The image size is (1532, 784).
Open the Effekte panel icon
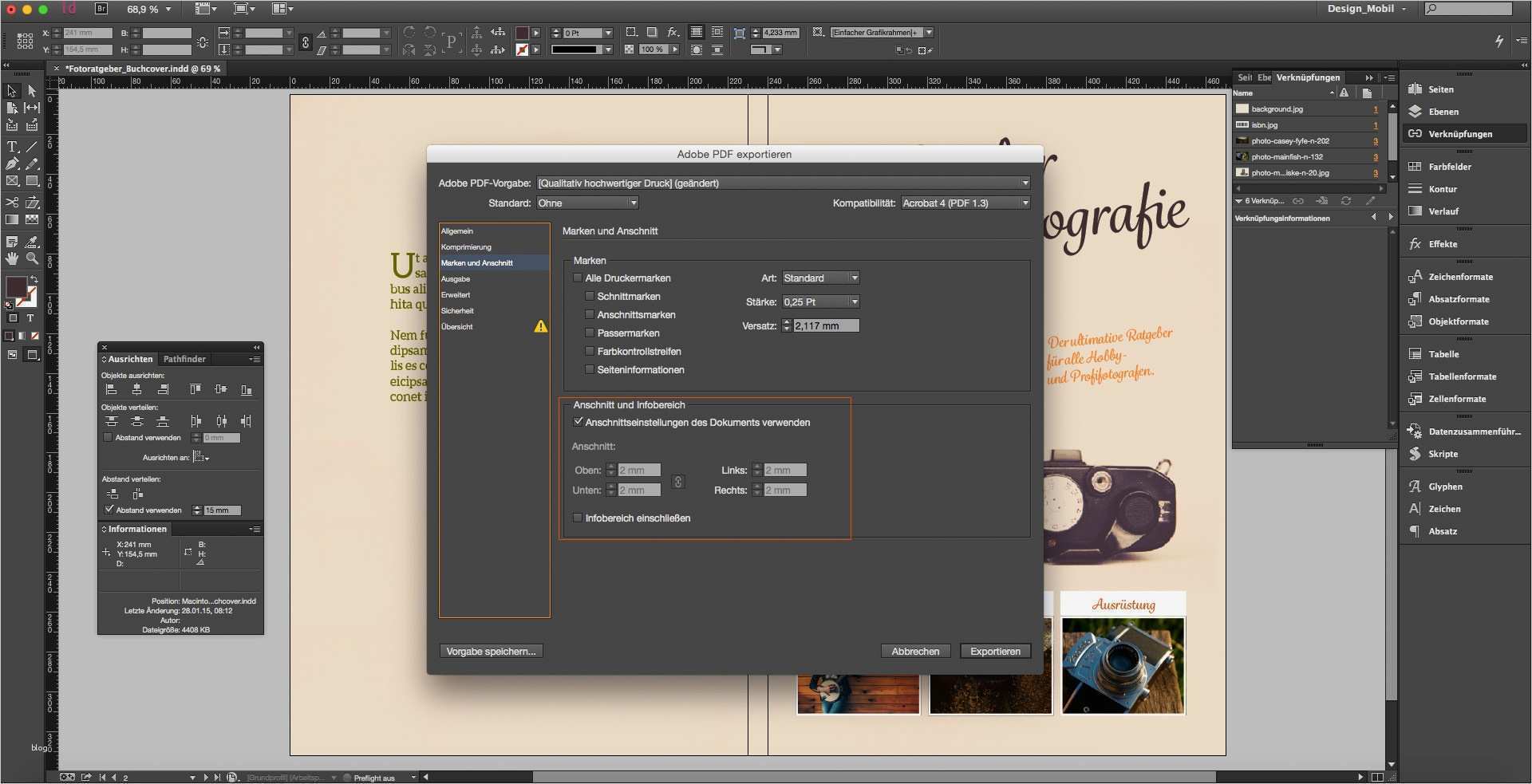(x=1415, y=244)
